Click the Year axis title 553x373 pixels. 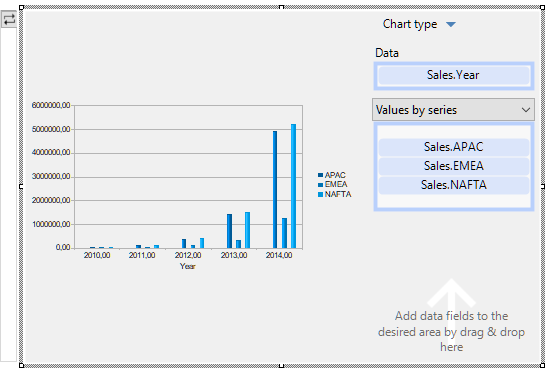pos(188,266)
